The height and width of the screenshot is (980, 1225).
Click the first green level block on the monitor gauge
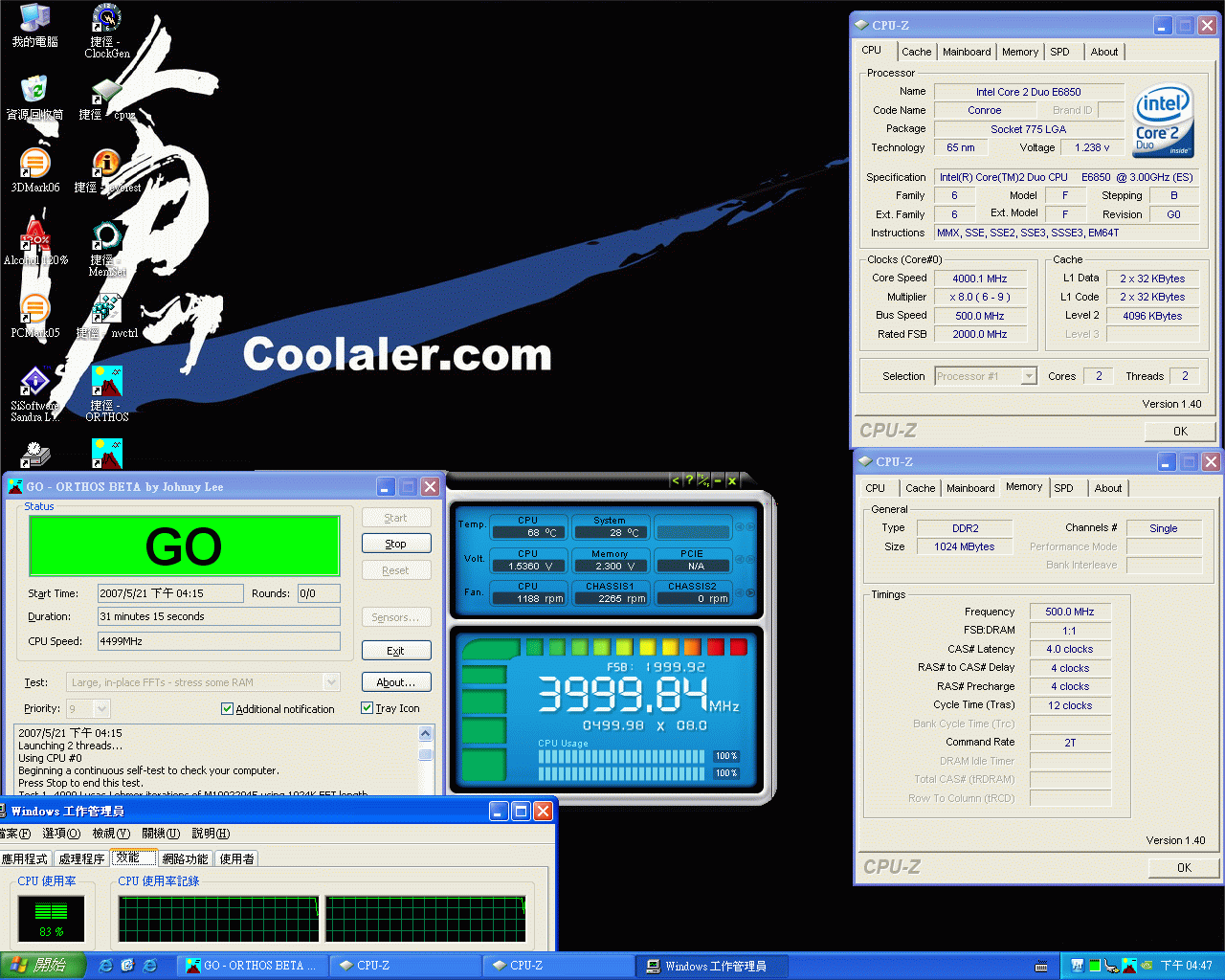(x=534, y=648)
